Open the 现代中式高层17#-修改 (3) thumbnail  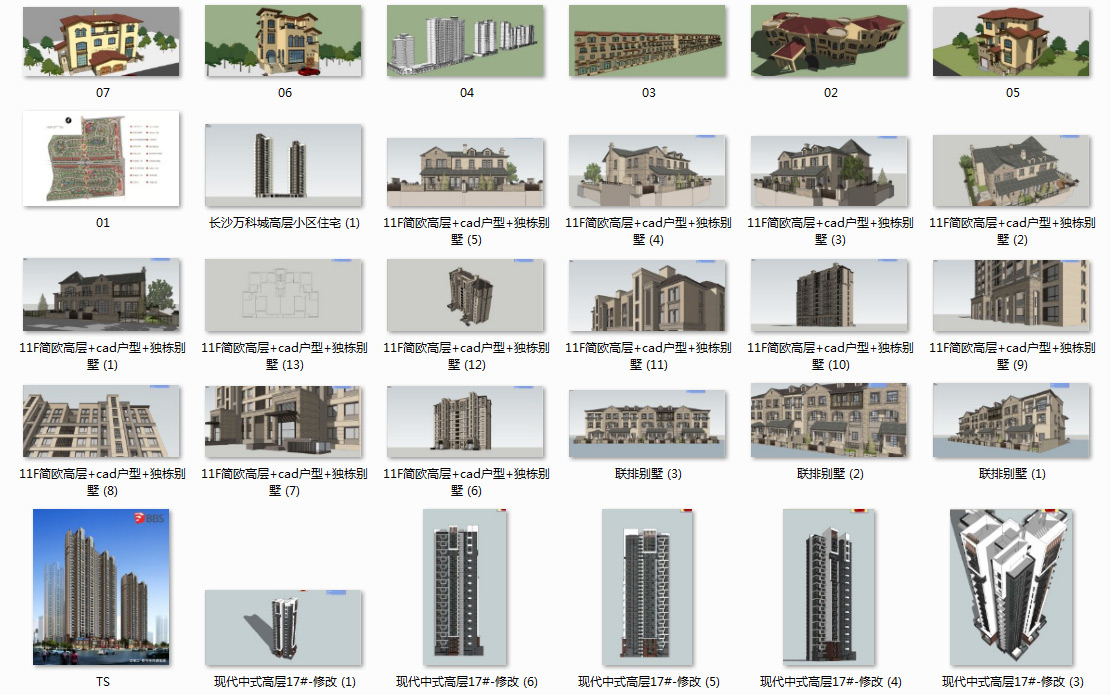click(1012, 586)
